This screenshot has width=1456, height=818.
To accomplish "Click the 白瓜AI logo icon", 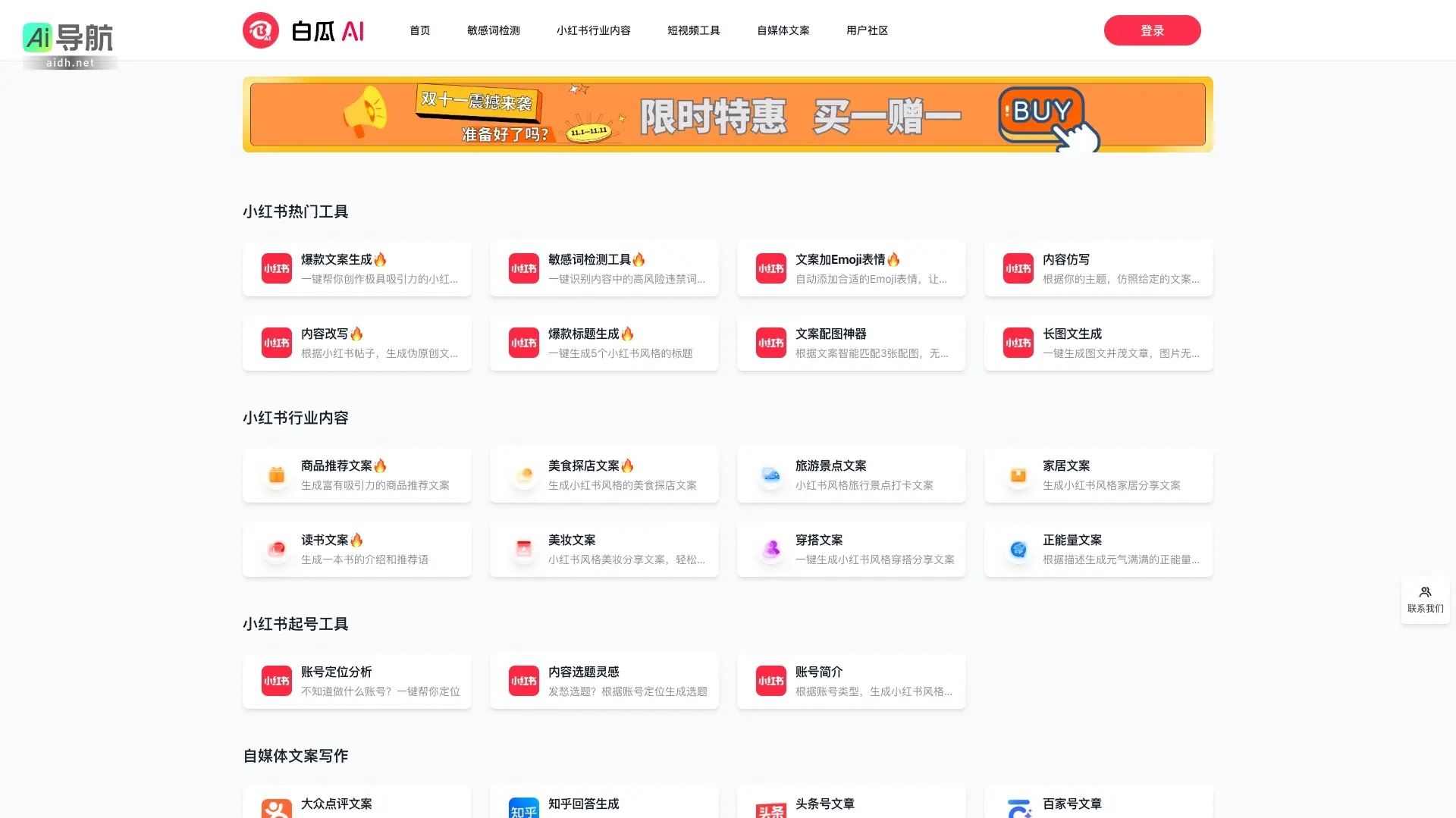I will click(x=260, y=30).
